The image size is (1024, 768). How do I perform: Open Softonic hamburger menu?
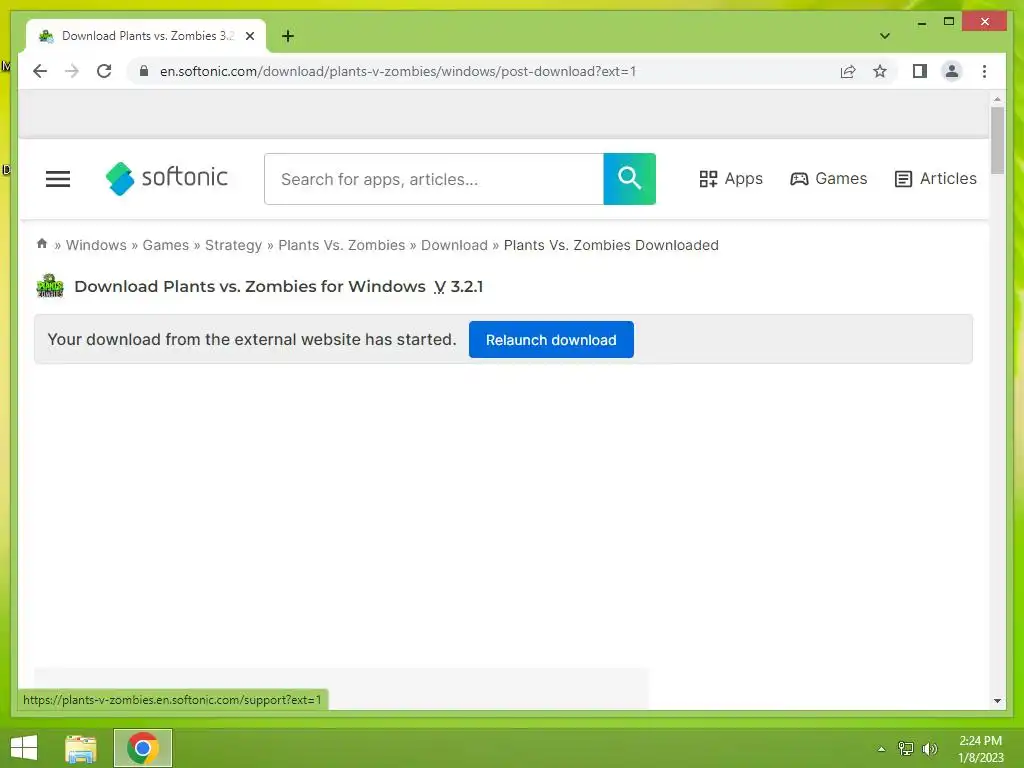57,178
